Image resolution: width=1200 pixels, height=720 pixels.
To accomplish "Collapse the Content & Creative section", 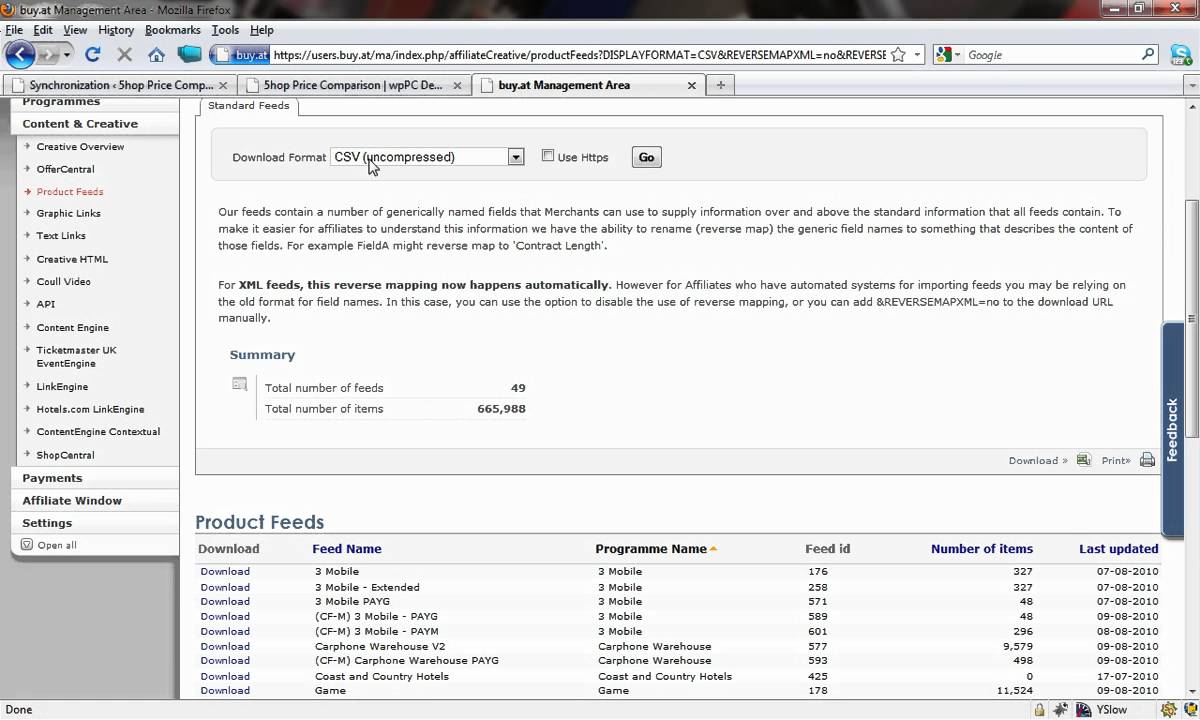I will tap(80, 124).
